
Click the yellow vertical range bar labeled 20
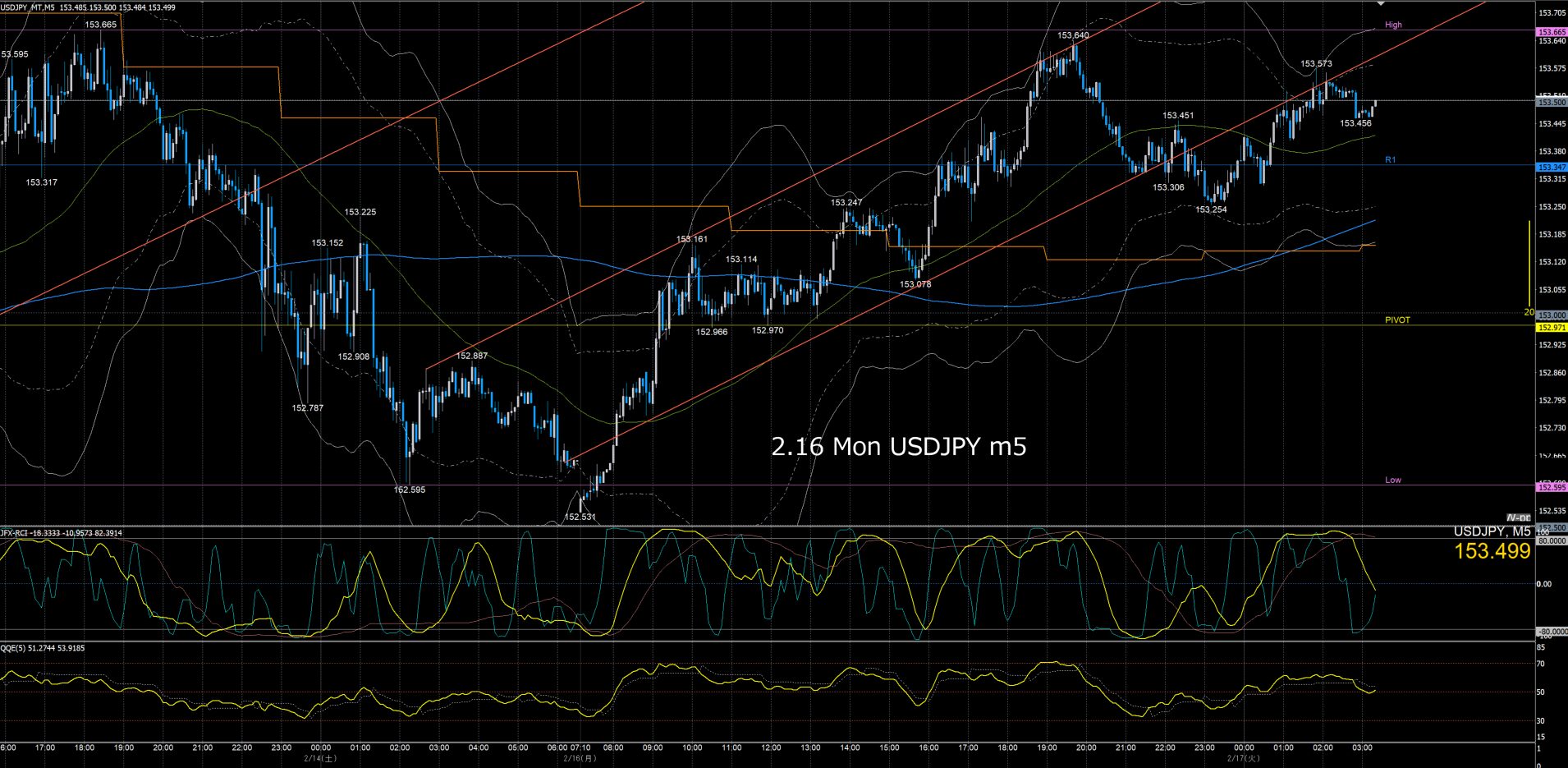point(1529,267)
